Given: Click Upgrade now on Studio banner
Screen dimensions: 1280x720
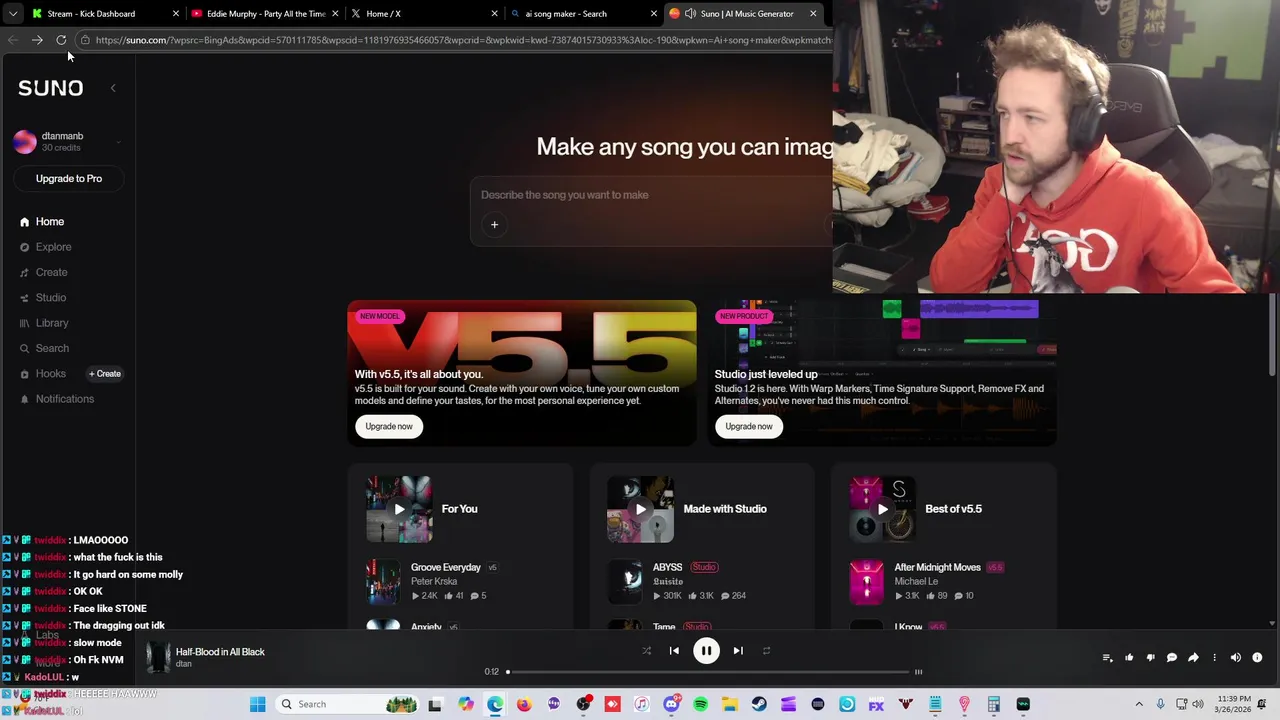Looking at the screenshot, I should coord(749,427).
